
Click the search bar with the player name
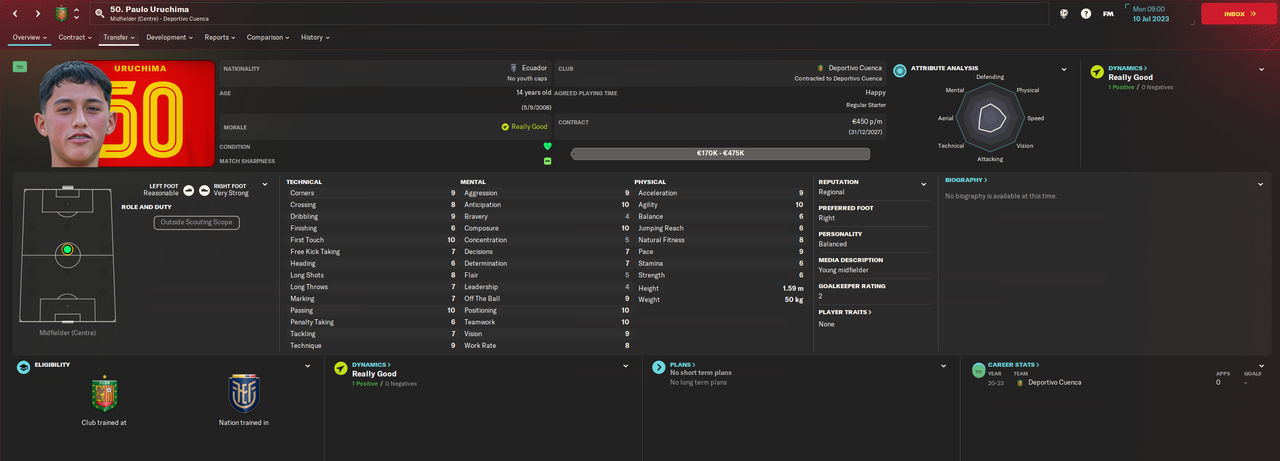pos(570,14)
